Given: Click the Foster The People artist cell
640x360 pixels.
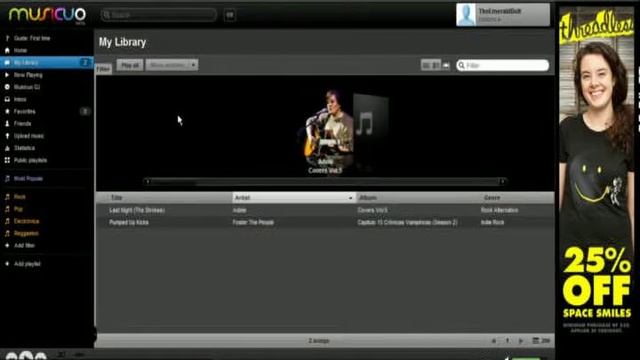Looking at the screenshot, I should [x=253, y=222].
